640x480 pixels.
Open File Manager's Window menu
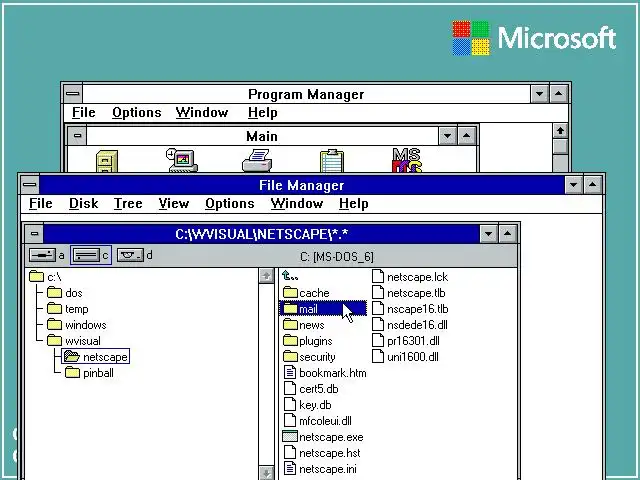click(x=297, y=203)
